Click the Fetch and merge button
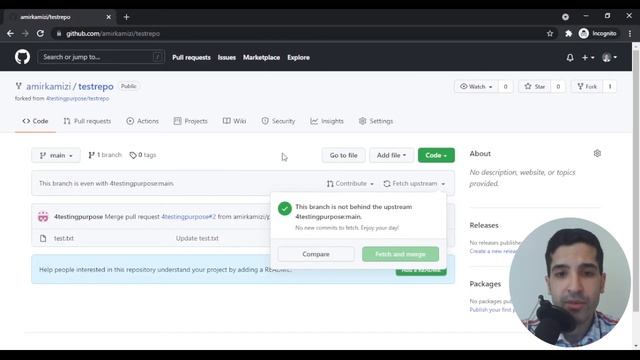The width and height of the screenshot is (640, 360). click(x=400, y=254)
